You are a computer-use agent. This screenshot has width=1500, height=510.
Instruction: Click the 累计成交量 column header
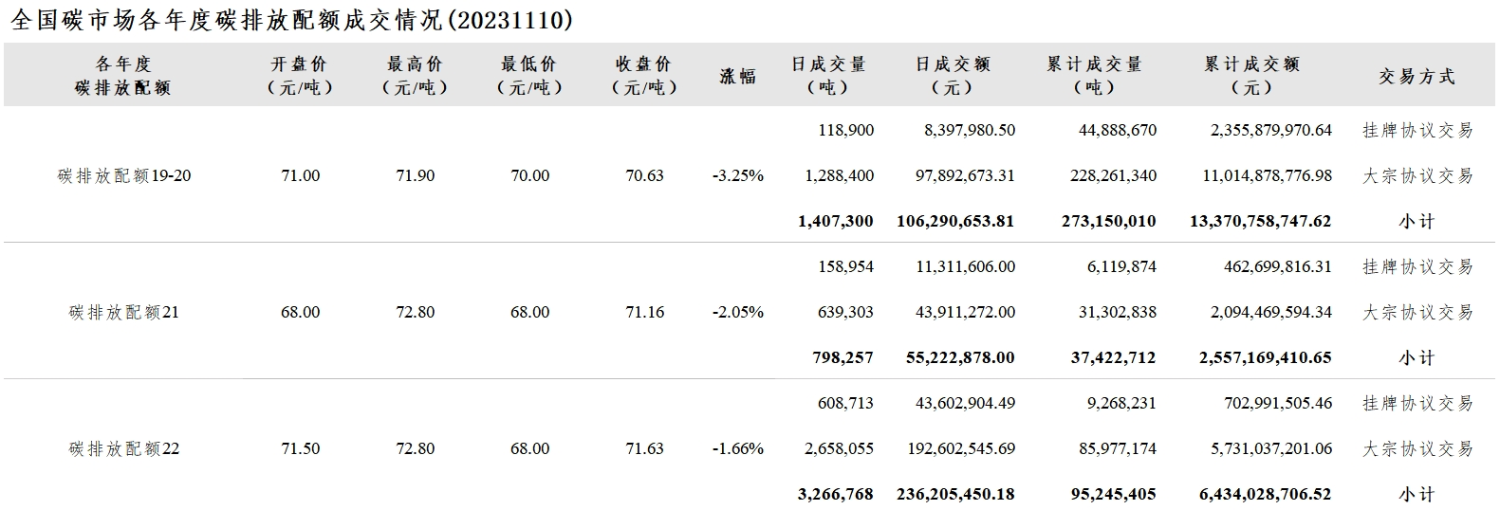1094,76
